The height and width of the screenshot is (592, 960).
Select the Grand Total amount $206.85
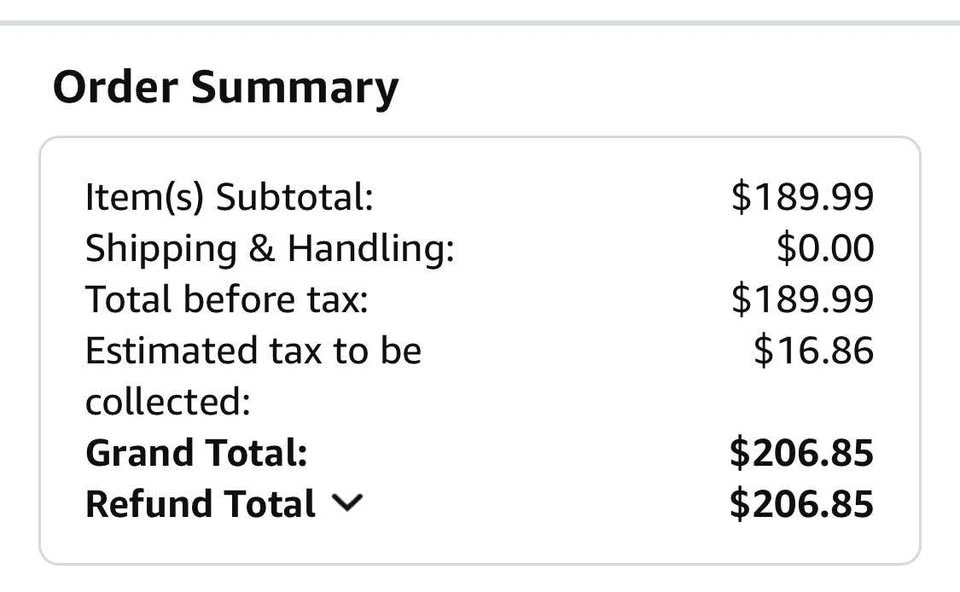point(801,453)
